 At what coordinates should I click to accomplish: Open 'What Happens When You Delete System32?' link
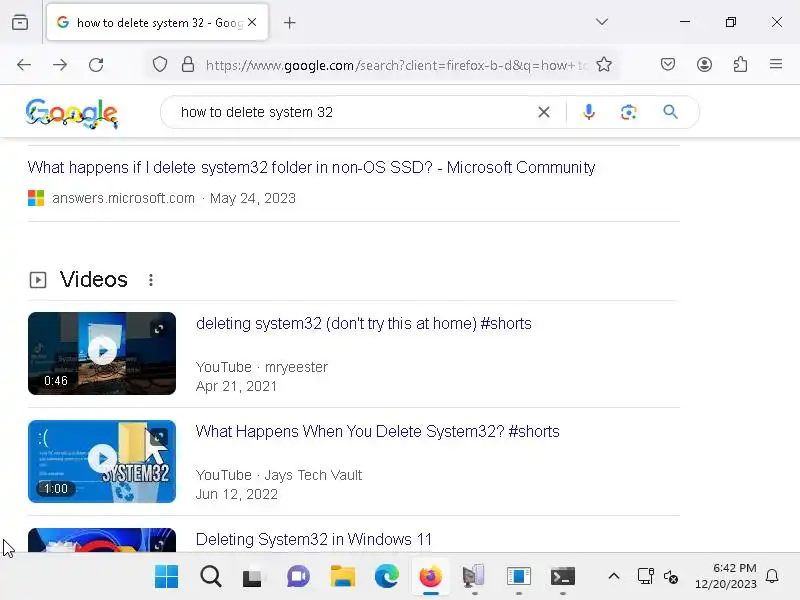pyautogui.click(x=378, y=432)
